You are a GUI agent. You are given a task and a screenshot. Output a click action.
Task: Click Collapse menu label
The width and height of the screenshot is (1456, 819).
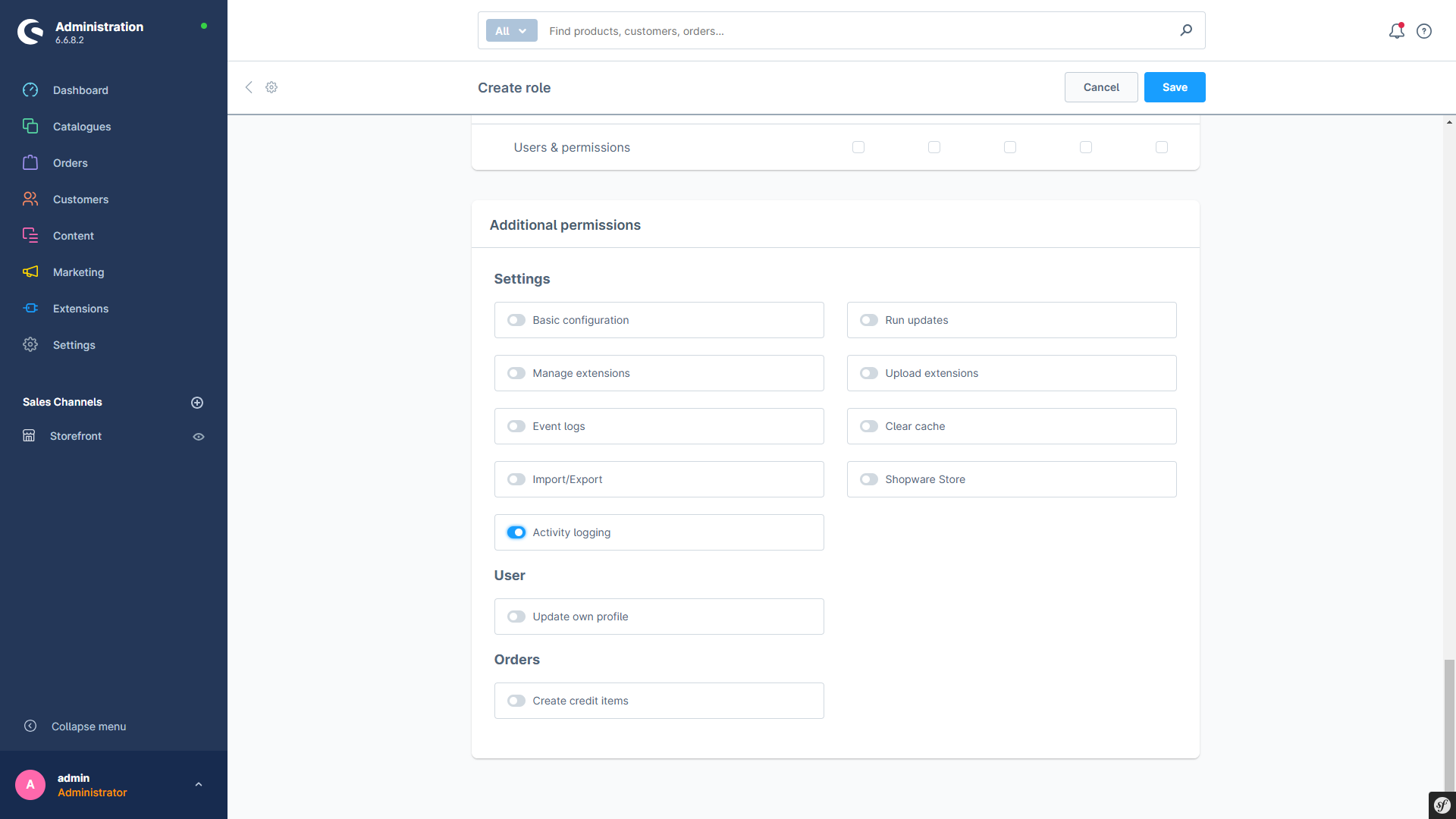(x=89, y=726)
